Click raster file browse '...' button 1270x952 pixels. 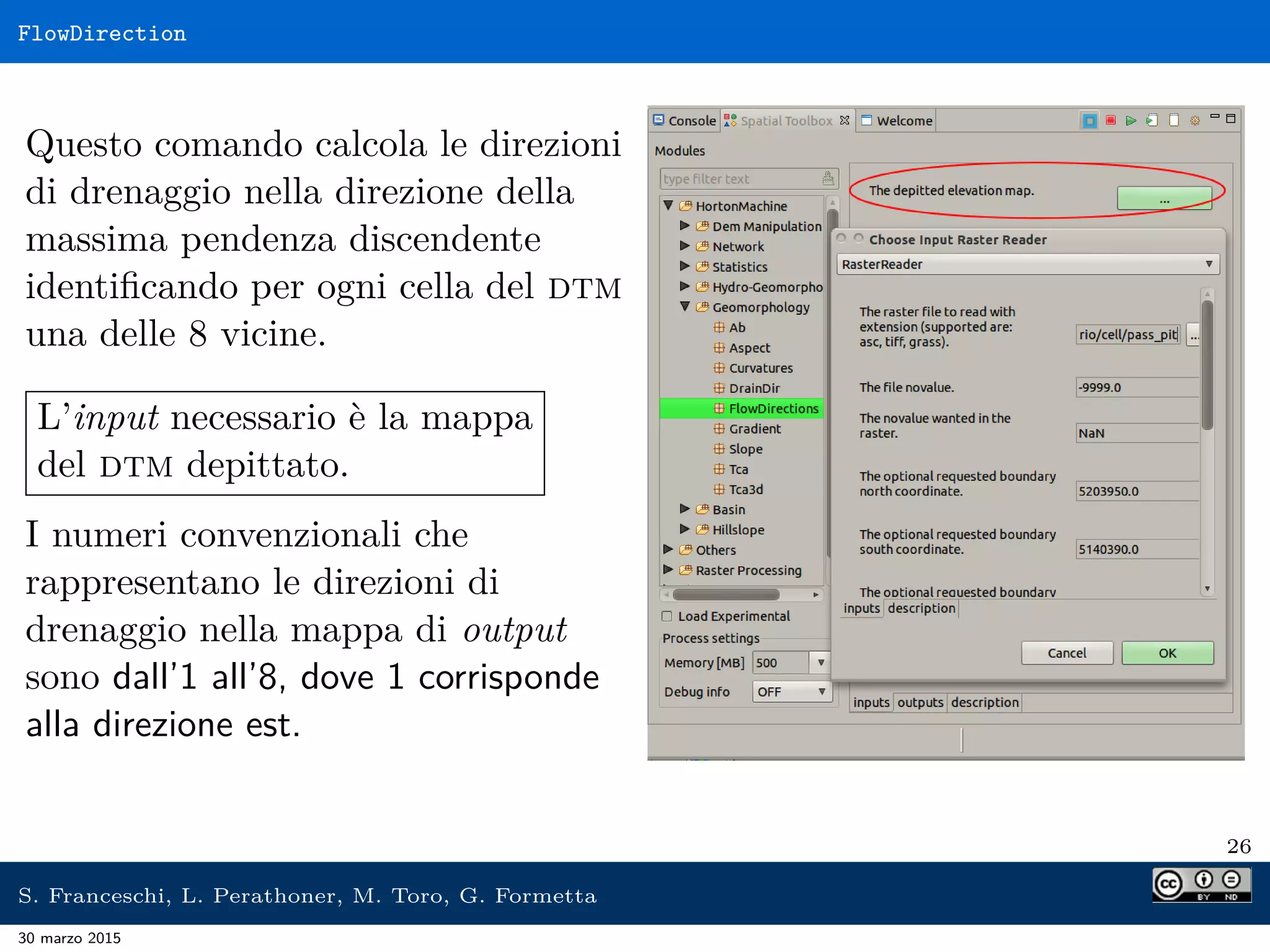tap(1194, 335)
